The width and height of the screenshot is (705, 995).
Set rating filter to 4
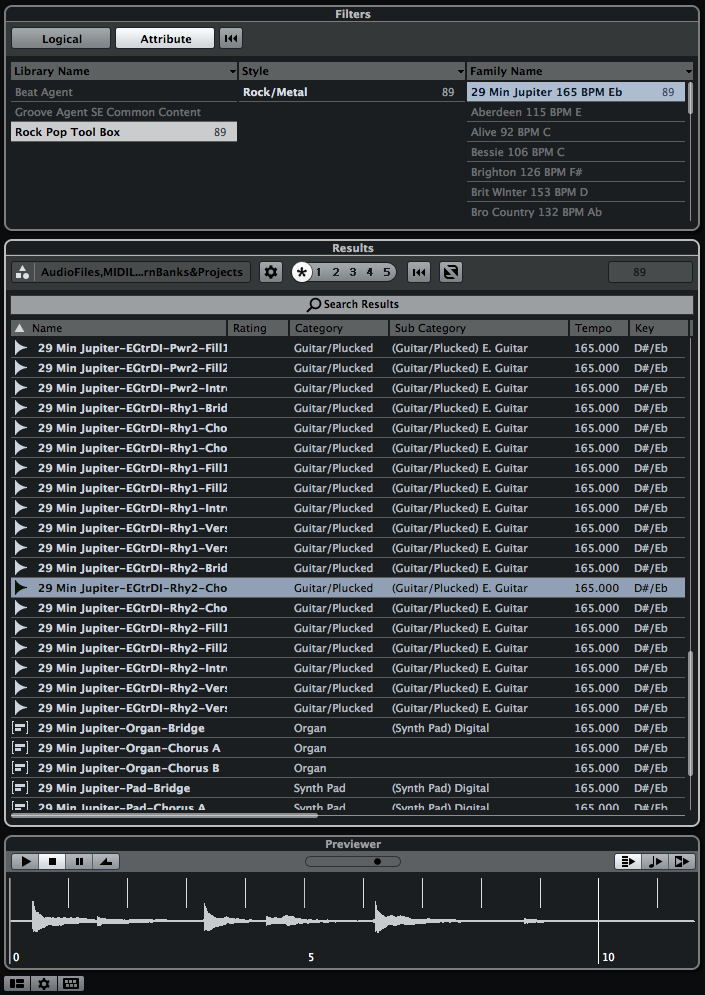pyautogui.click(x=369, y=272)
